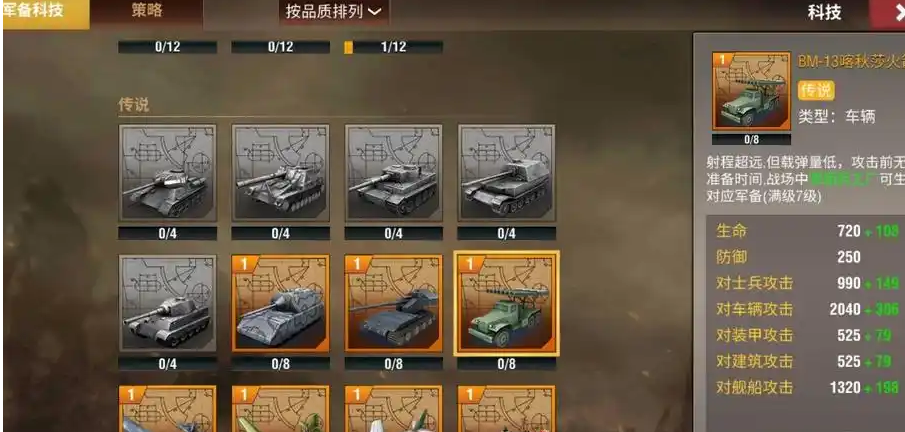Choose the Tiger tank card third in the first row

[394, 173]
